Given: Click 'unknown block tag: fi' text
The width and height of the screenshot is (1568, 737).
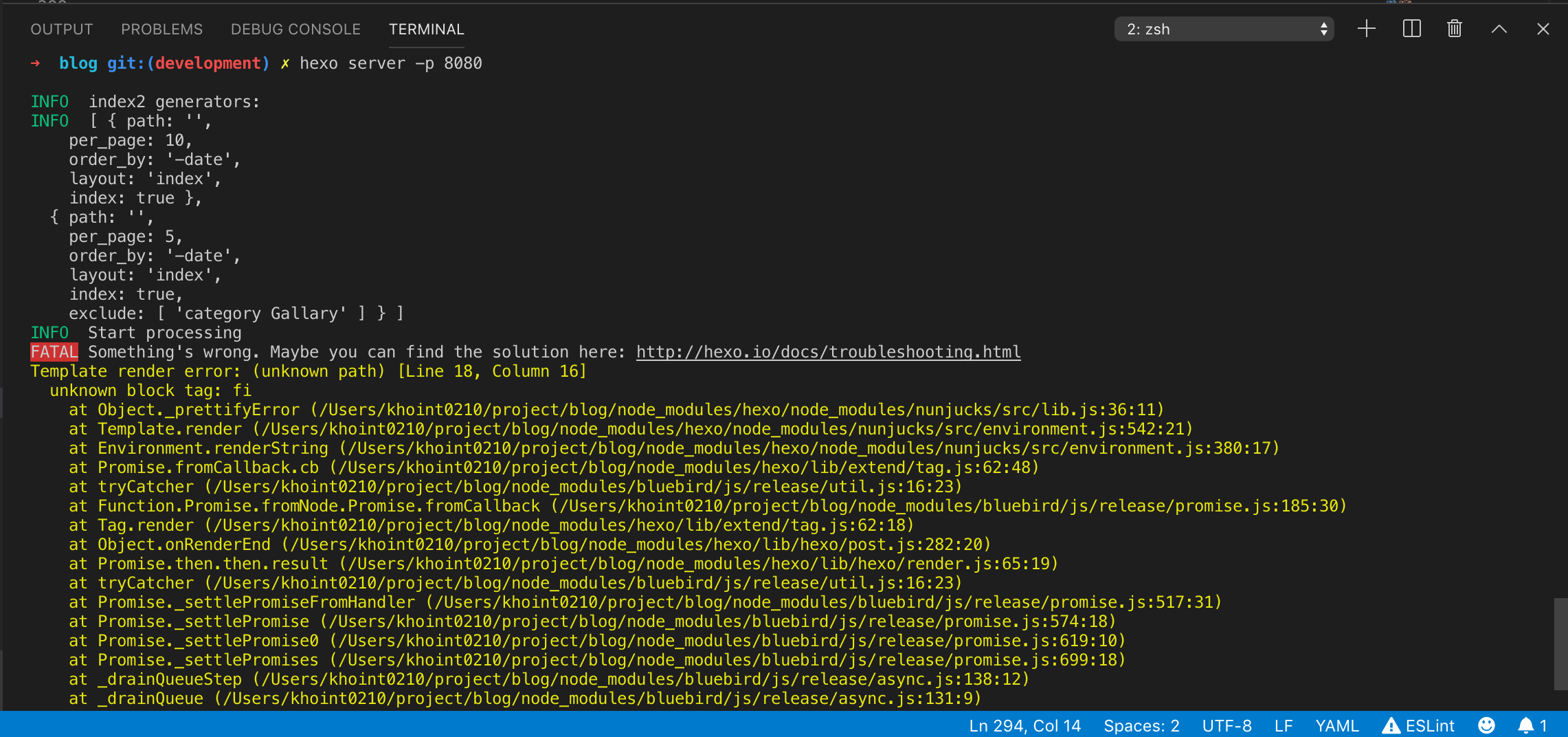Looking at the screenshot, I should pyautogui.click(x=150, y=390).
